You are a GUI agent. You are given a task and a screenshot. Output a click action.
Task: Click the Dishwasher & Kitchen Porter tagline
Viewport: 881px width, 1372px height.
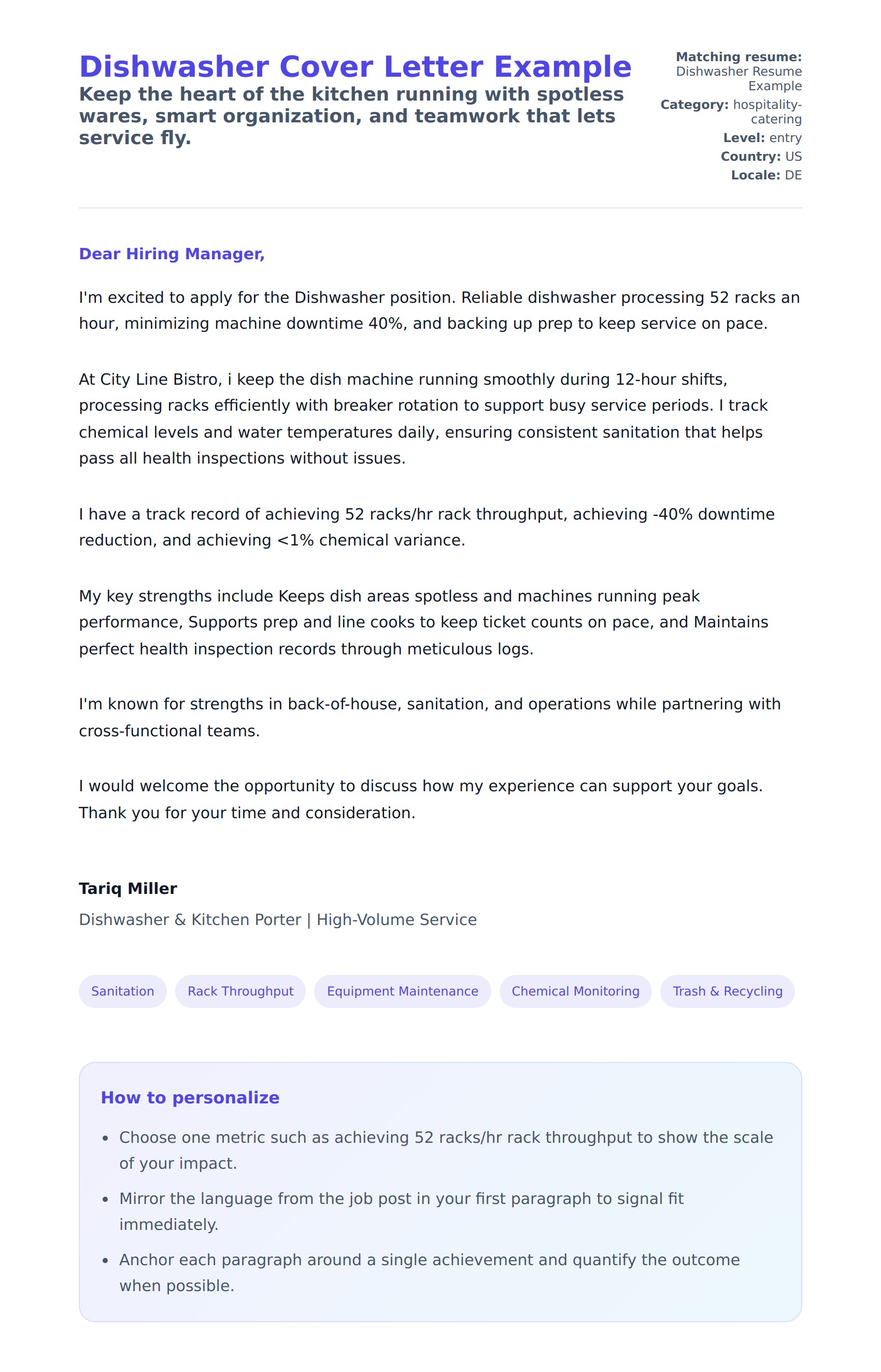tap(277, 919)
